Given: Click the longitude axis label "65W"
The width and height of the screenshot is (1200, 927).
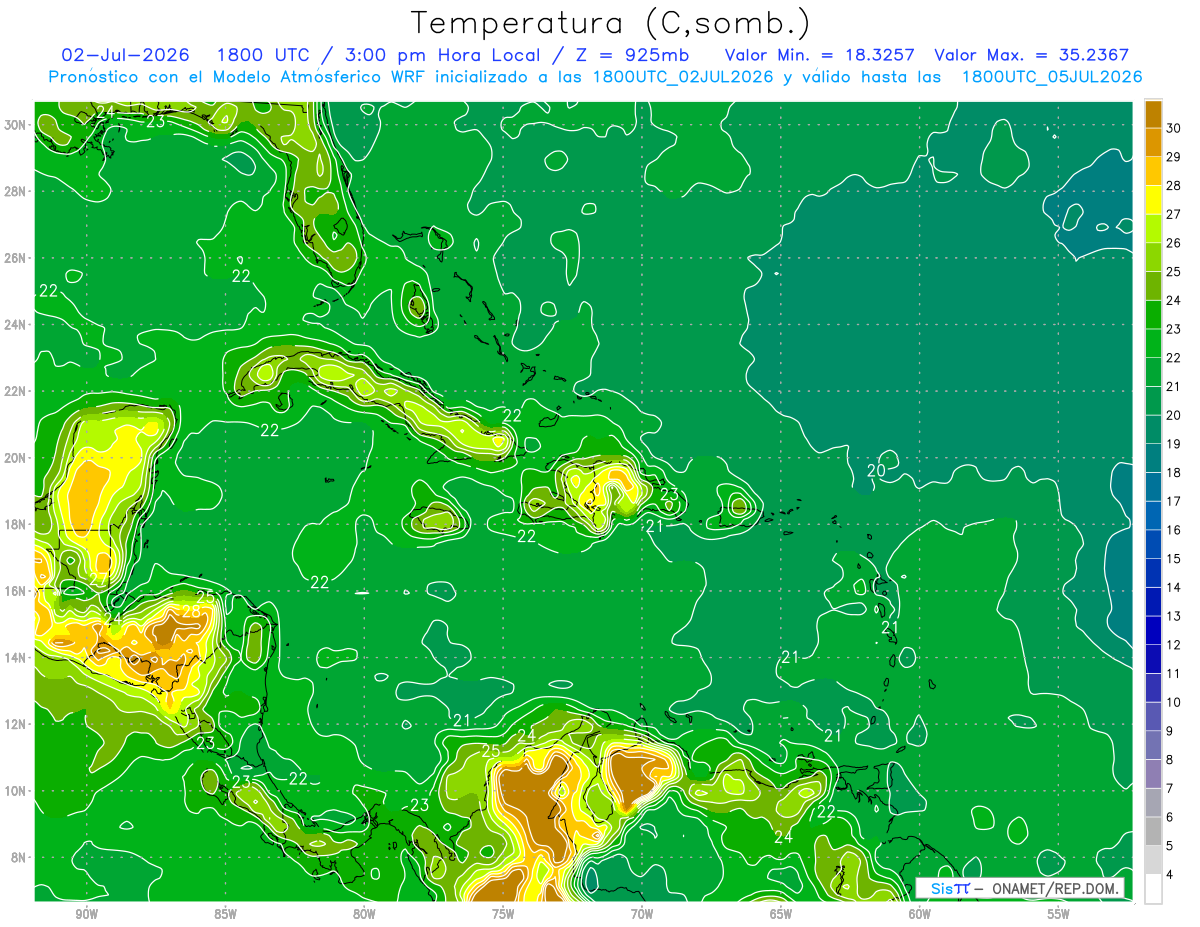Looking at the screenshot, I should pos(781,913).
